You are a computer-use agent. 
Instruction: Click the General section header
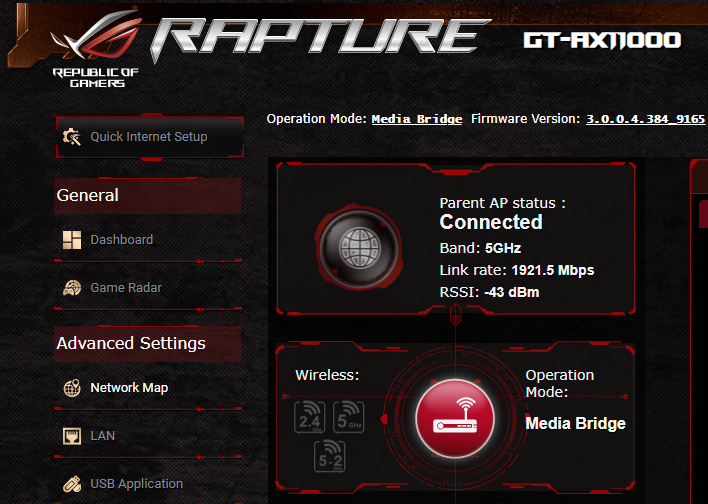pyautogui.click(x=88, y=196)
